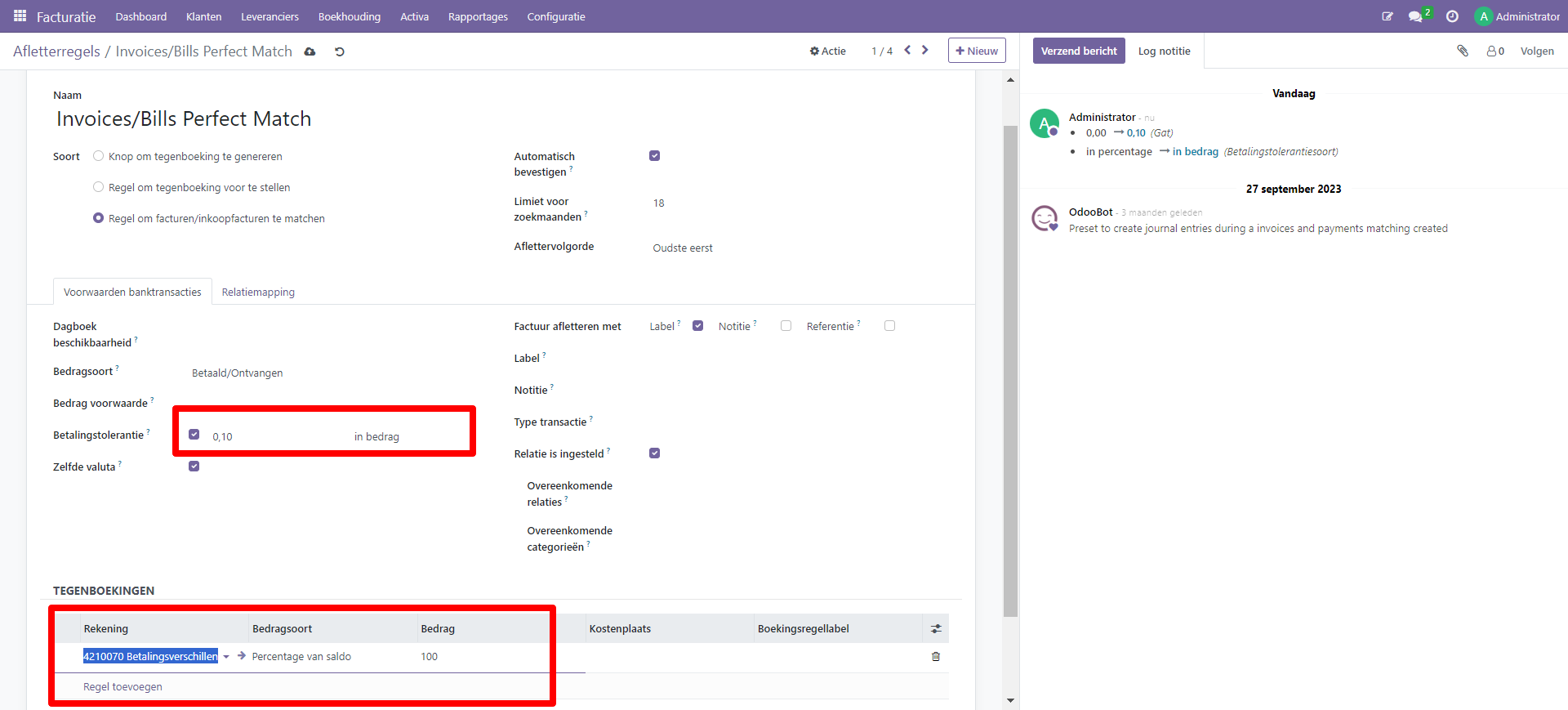Screen dimensions: 1568x710
Task: Open column settings icon in Tegenboekingen table
Action: pyautogui.click(x=936, y=628)
